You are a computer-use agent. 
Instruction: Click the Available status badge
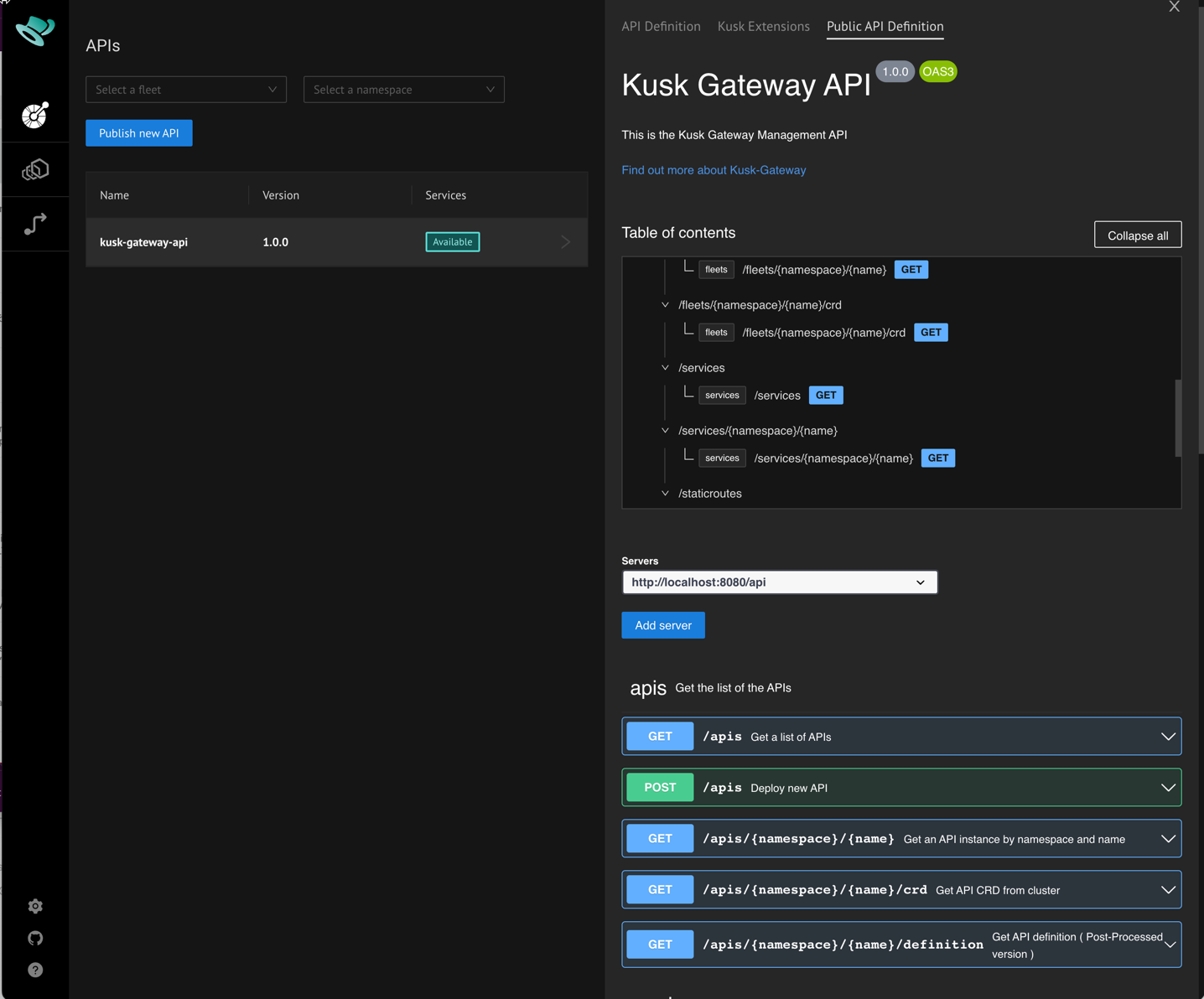tap(453, 242)
